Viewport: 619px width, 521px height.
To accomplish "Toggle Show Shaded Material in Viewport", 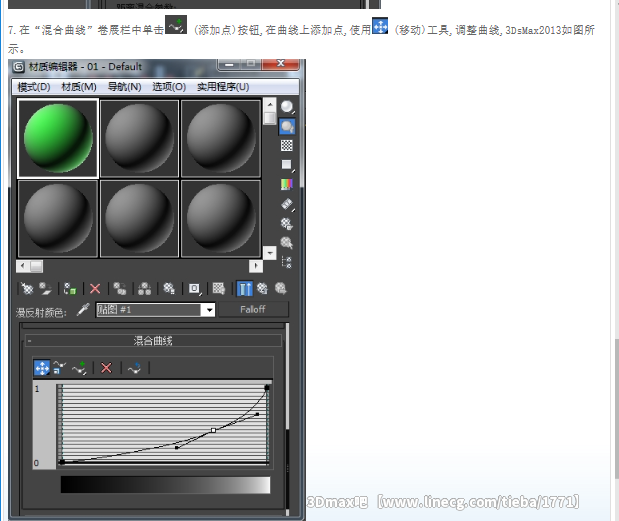I will tap(219, 289).
